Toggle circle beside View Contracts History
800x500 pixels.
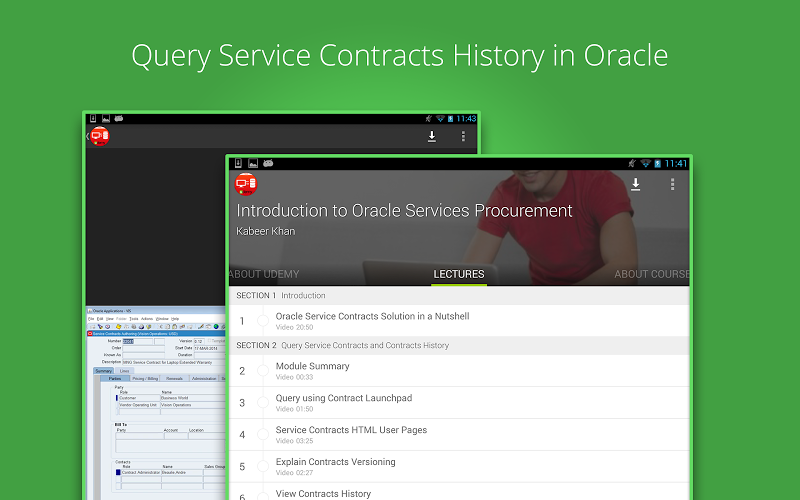coord(263,496)
